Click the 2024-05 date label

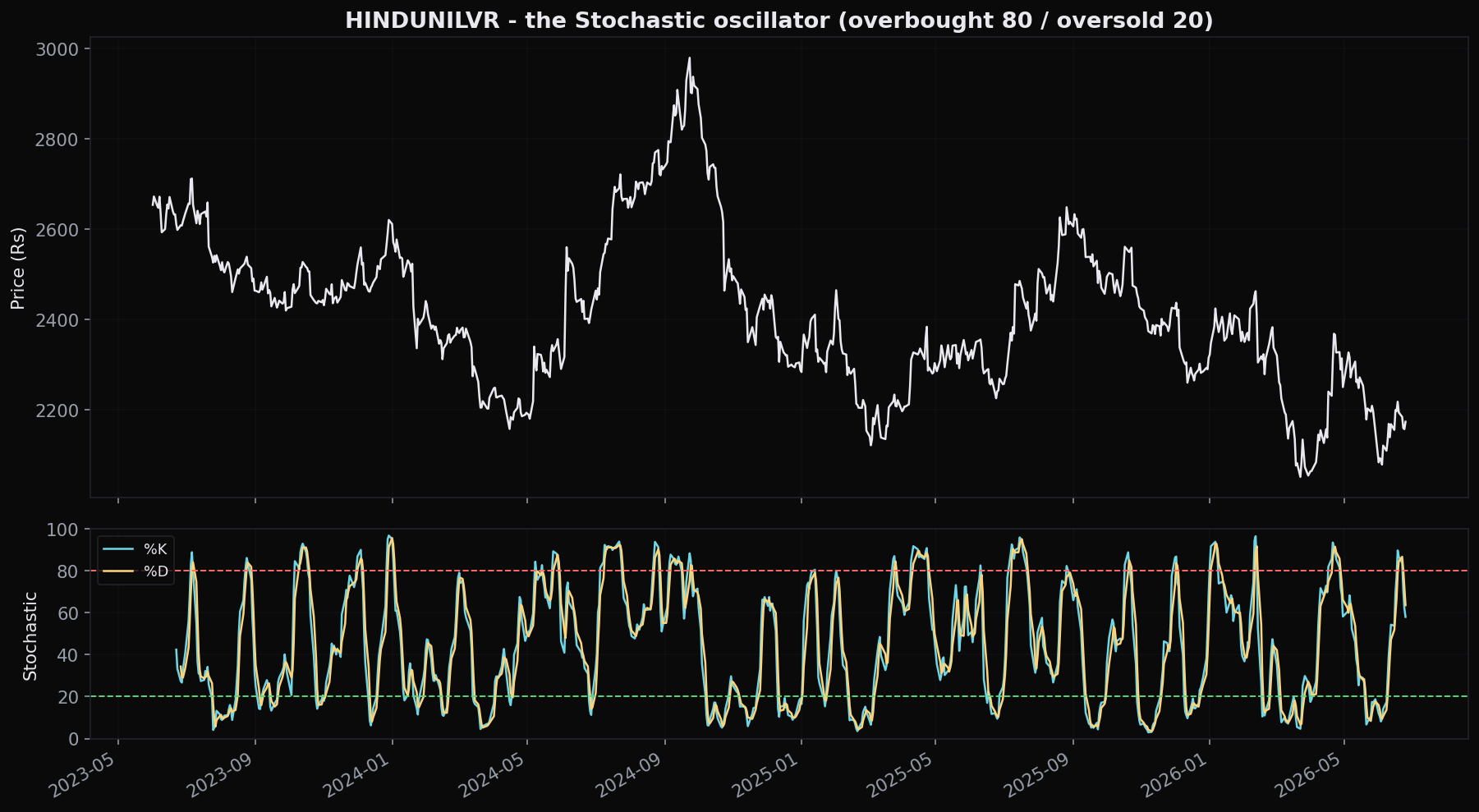click(x=494, y=775)
